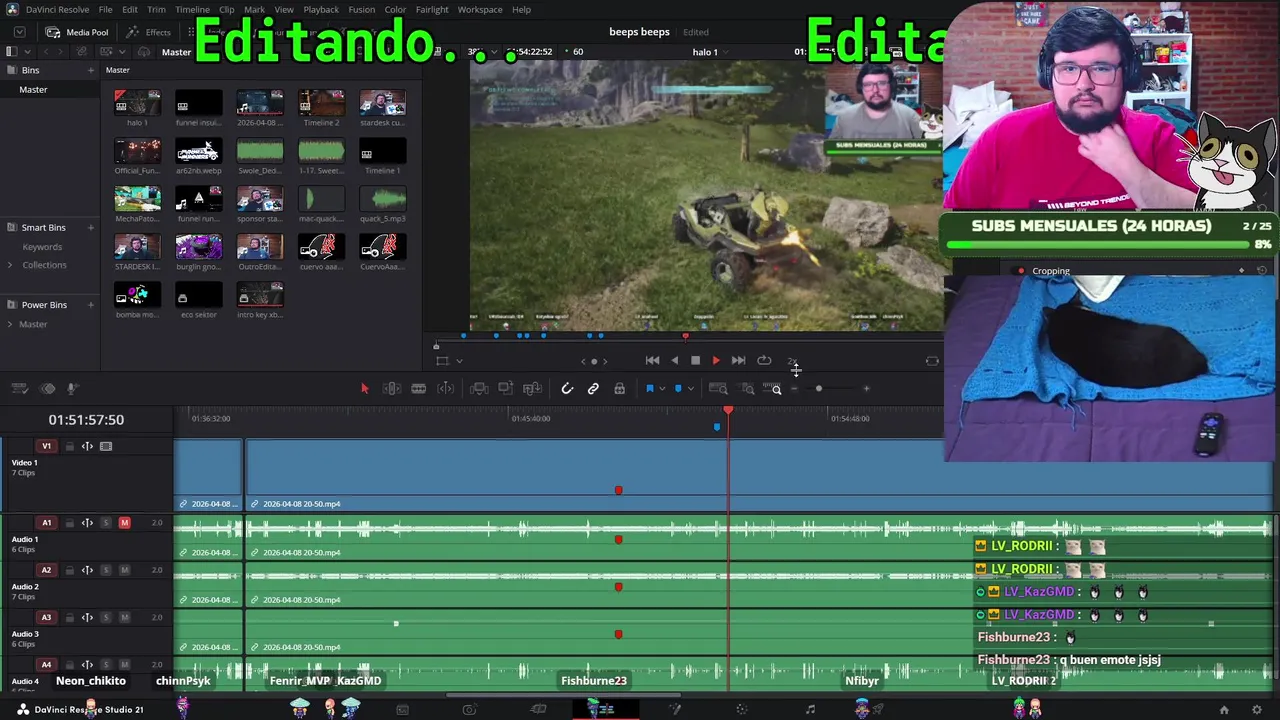Switch to the Edit page icon
Screen dimensions: 1280x720
606,710
